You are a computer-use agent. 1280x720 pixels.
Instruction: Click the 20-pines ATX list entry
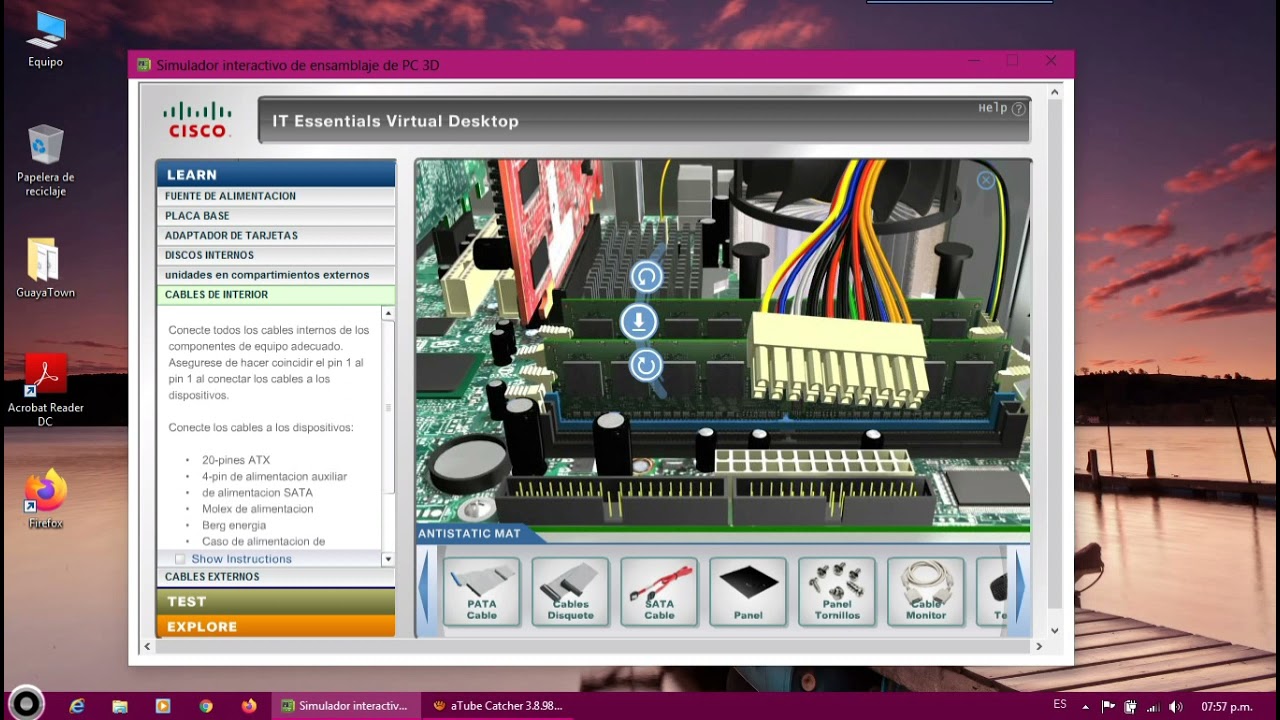236,460
